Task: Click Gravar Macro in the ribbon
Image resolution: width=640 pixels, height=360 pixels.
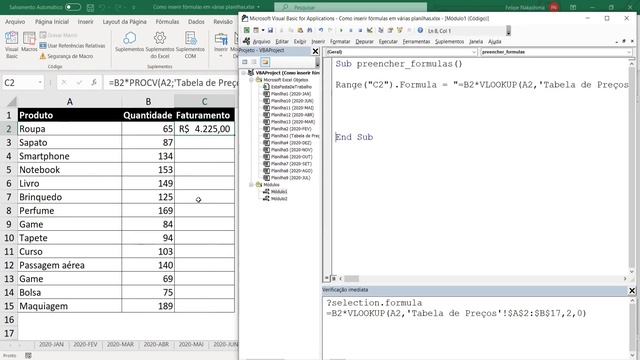Action: [x=58, y=35]
